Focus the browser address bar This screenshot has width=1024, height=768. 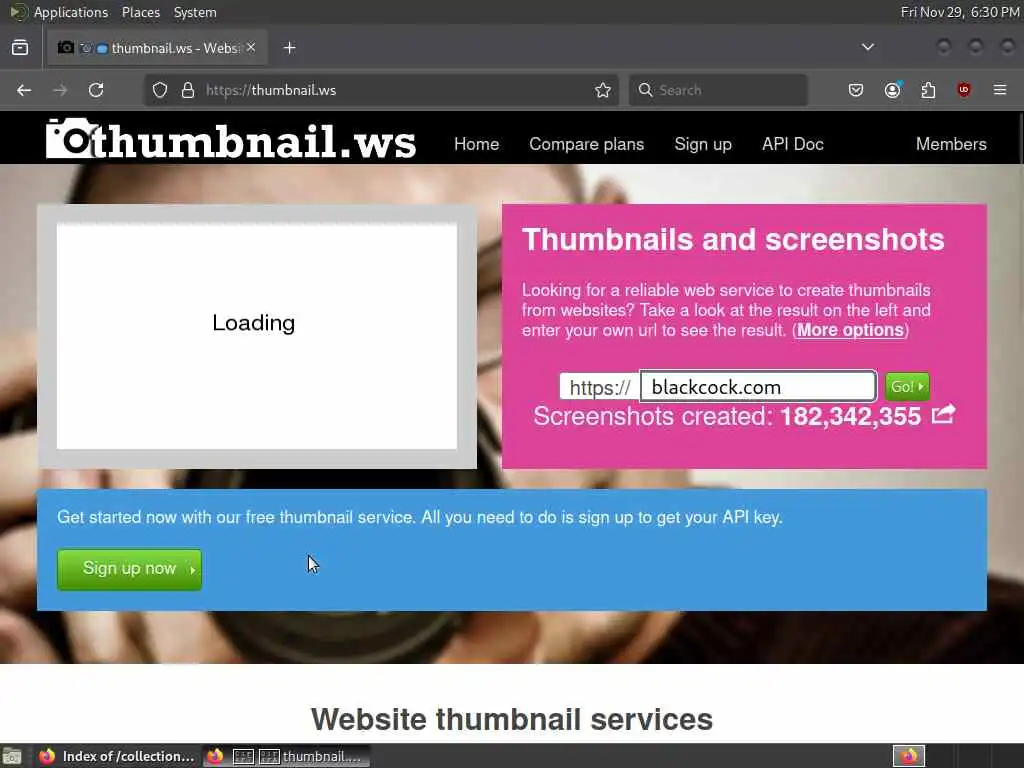381,90
